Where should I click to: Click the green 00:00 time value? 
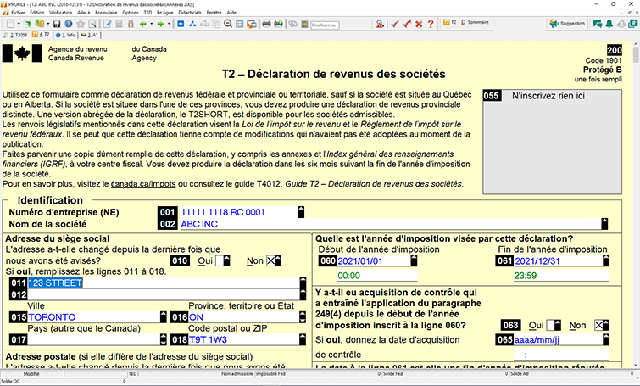(349, 275)
